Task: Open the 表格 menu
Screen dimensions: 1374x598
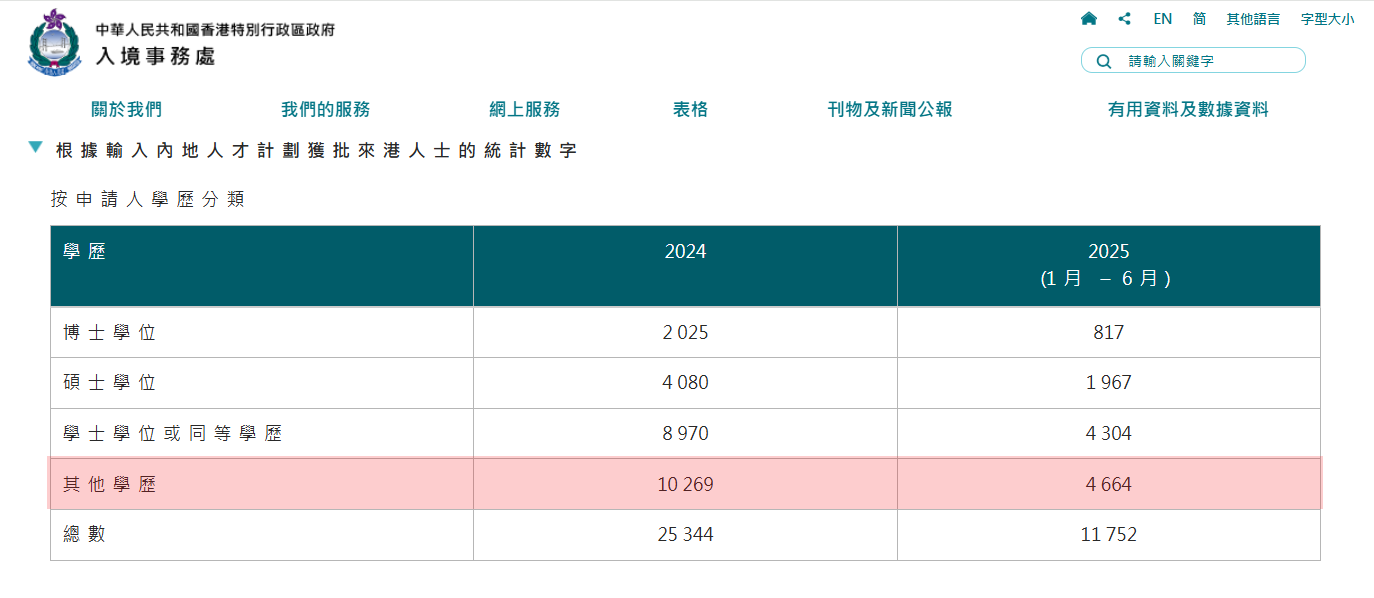Action: point(690,110)
